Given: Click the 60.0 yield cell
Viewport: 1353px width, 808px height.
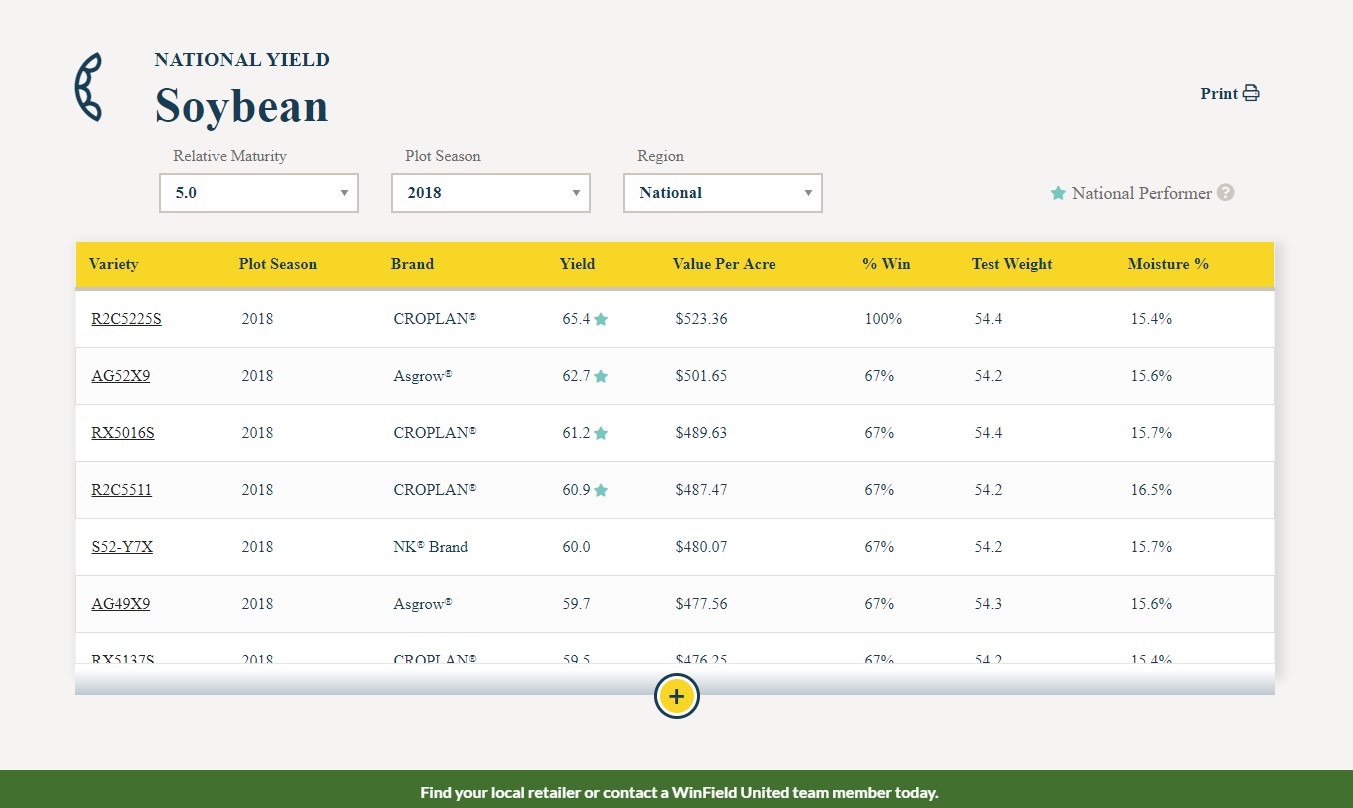Looking at the screenshot, I should pos(576,547).
